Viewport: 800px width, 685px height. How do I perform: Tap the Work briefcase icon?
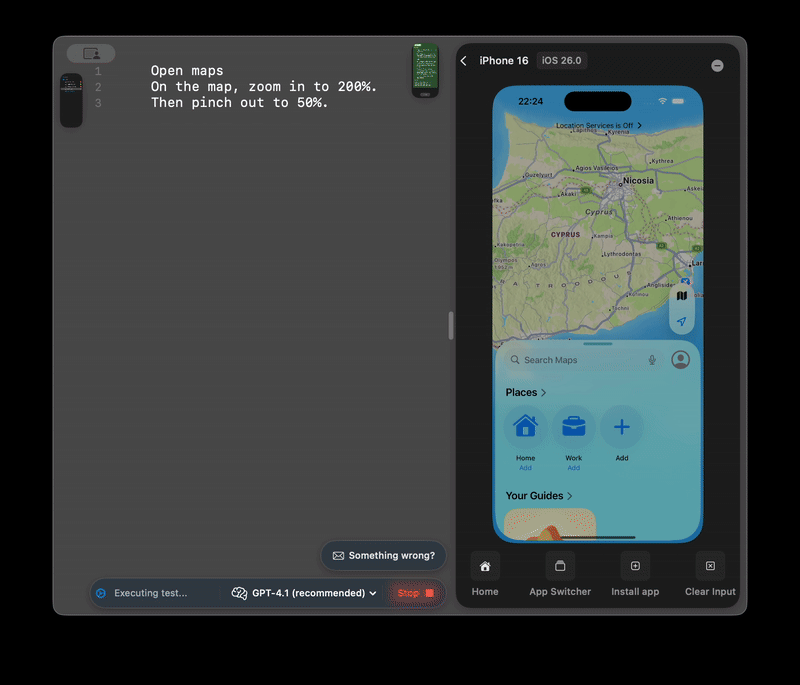point(573,426)
